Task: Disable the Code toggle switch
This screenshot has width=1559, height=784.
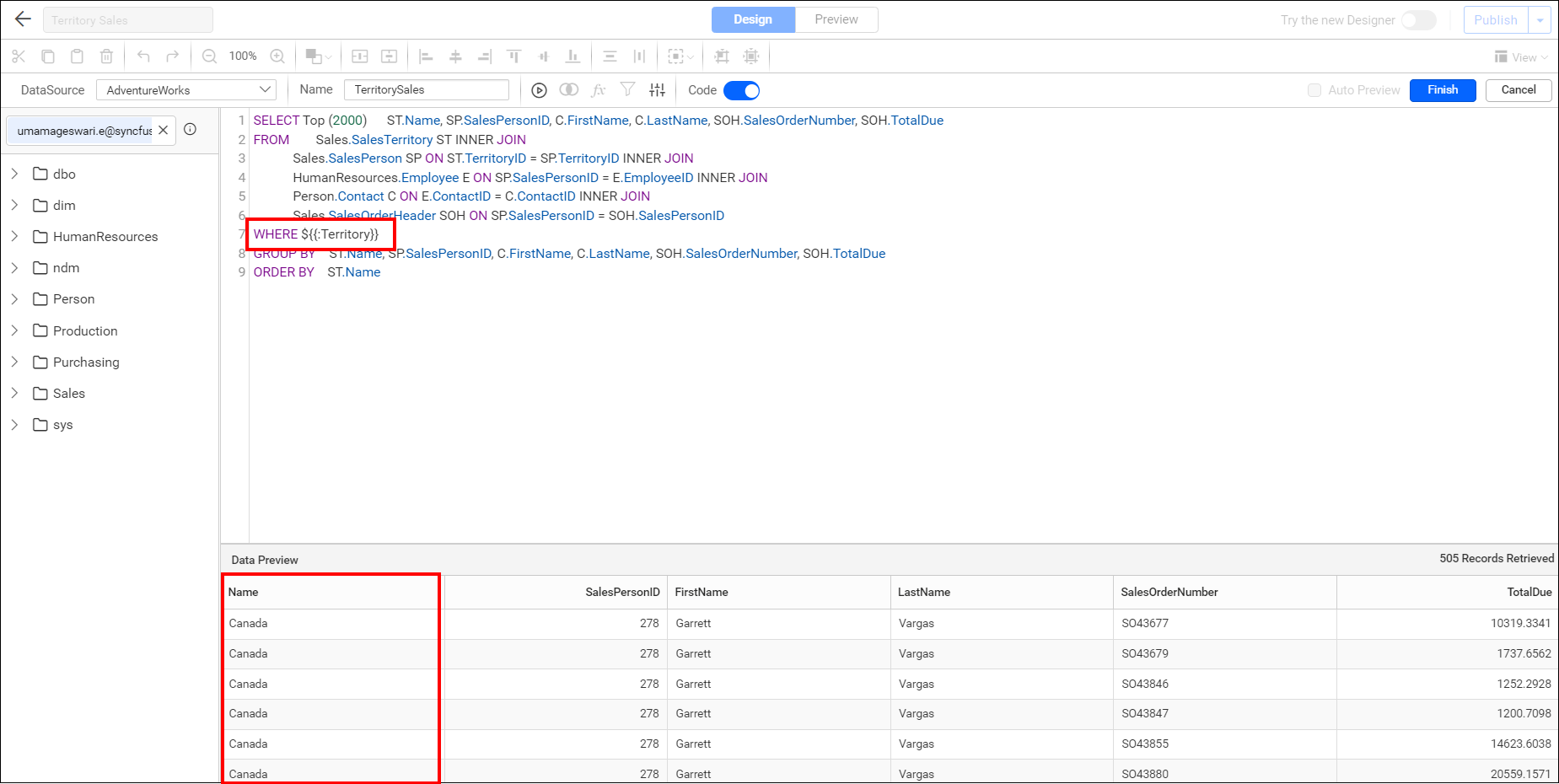Action: click(740, 90)
